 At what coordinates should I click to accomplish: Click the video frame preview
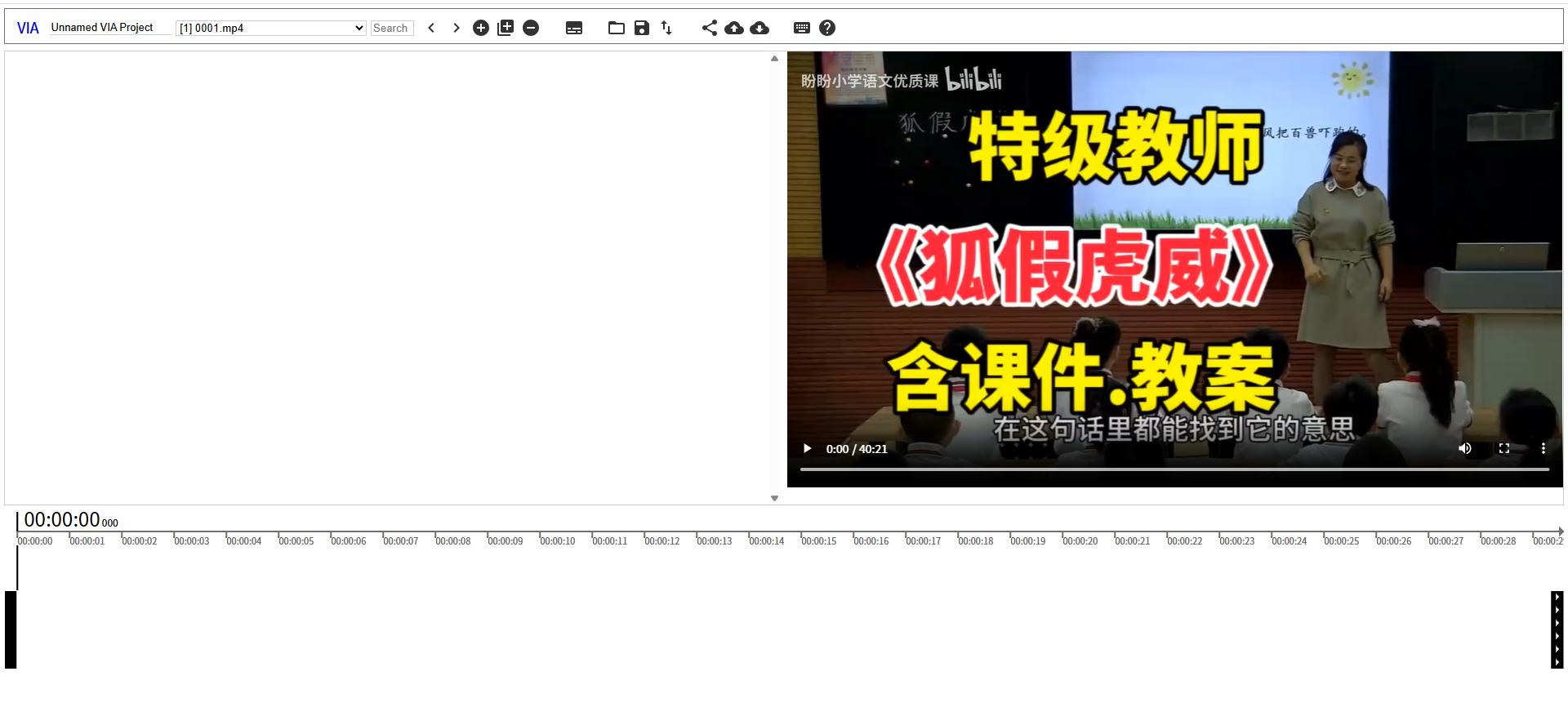[x=1174, y=269]
